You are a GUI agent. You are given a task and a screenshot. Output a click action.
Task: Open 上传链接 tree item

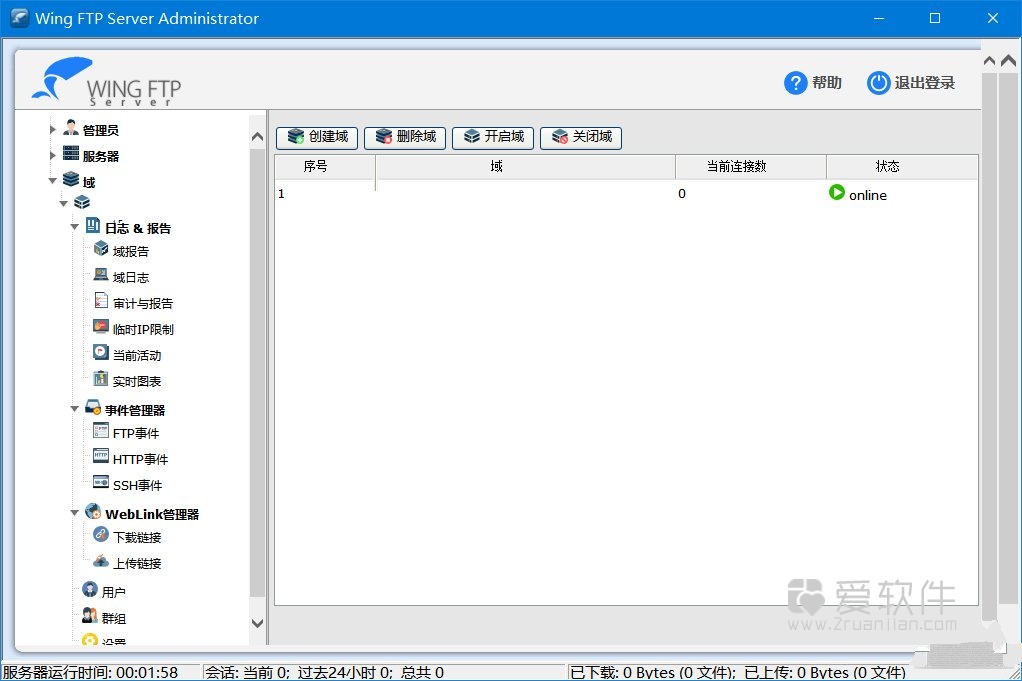(x=137, y=564)
